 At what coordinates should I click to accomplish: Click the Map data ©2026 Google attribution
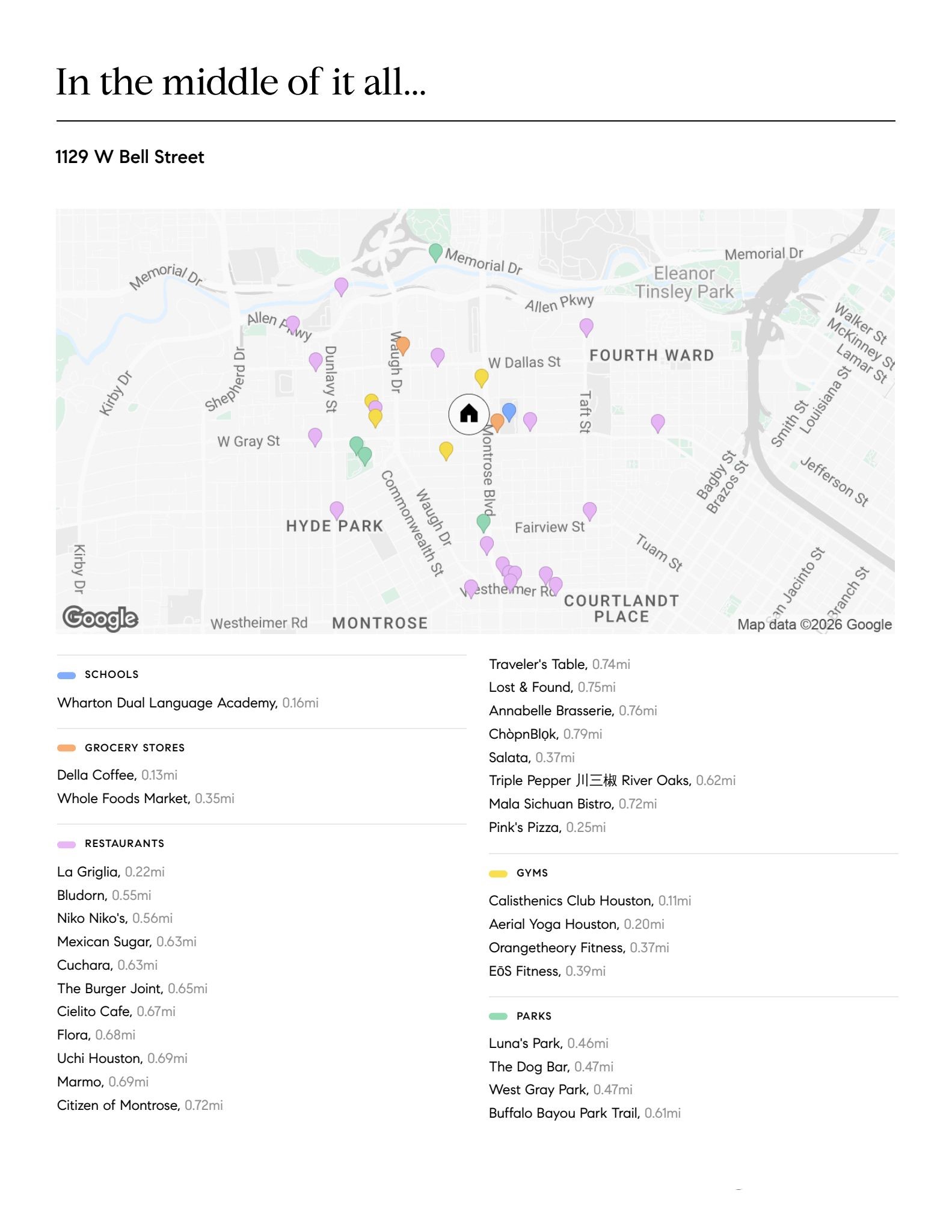pos(815,624)
